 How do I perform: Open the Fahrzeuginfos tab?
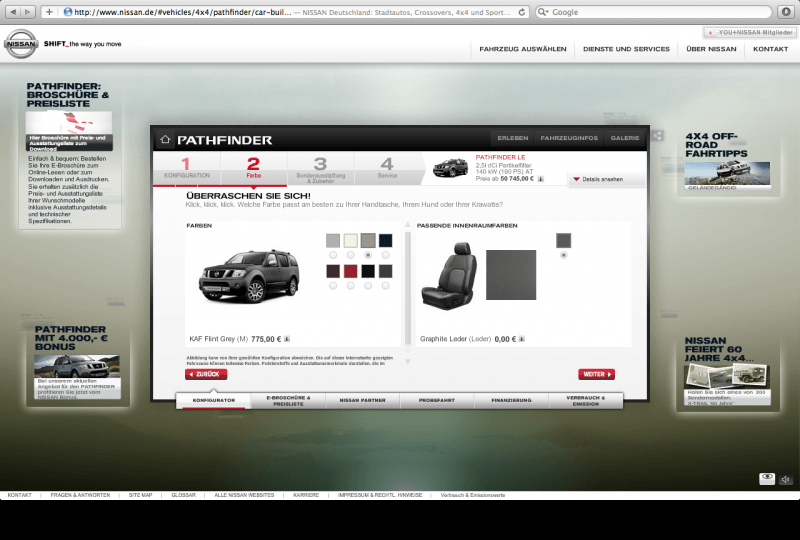(x=569, y=138)
